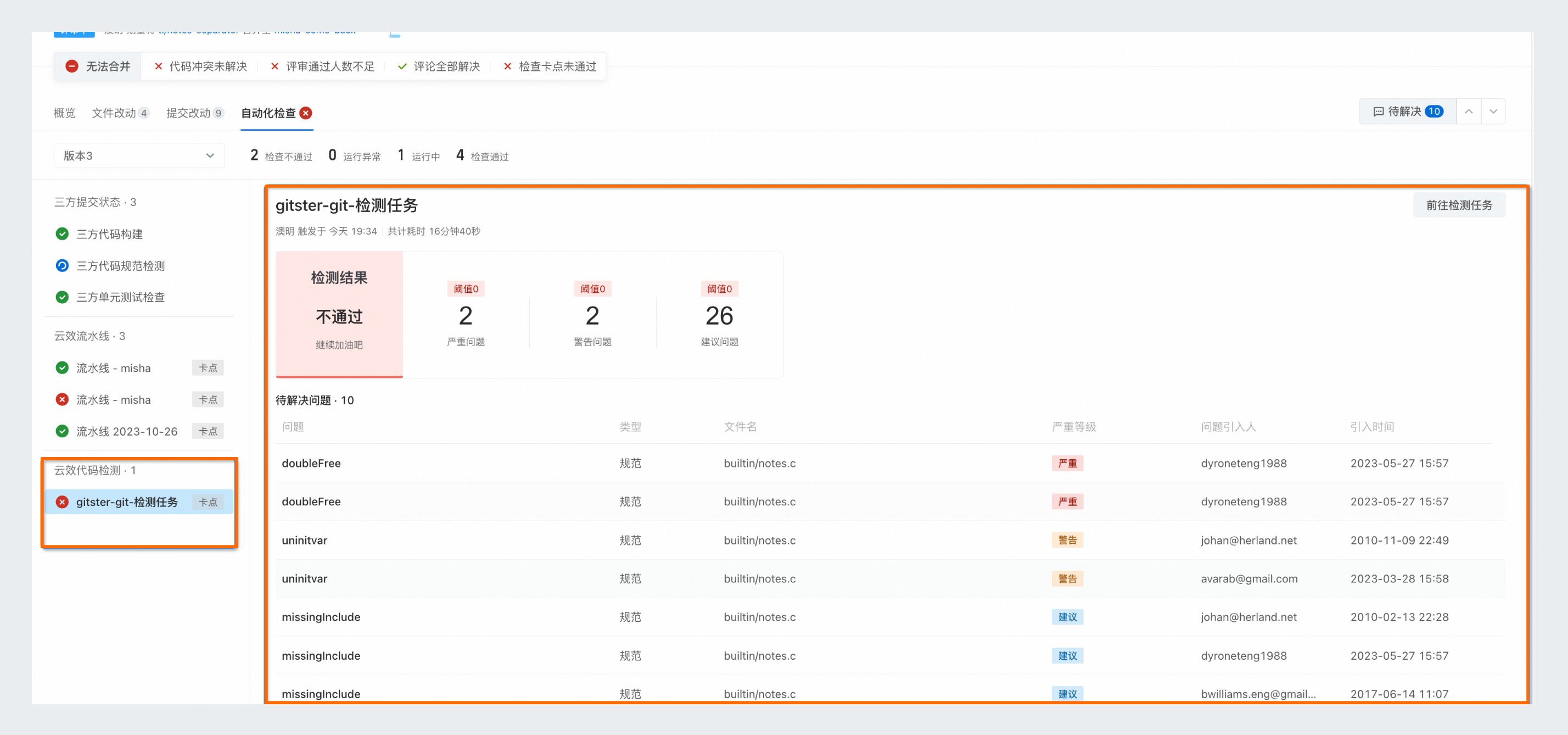The height and width of the screenshot is (735, 1568).
Task: Click the red 无法合并 status icon
Action: (x=72, y=66)
